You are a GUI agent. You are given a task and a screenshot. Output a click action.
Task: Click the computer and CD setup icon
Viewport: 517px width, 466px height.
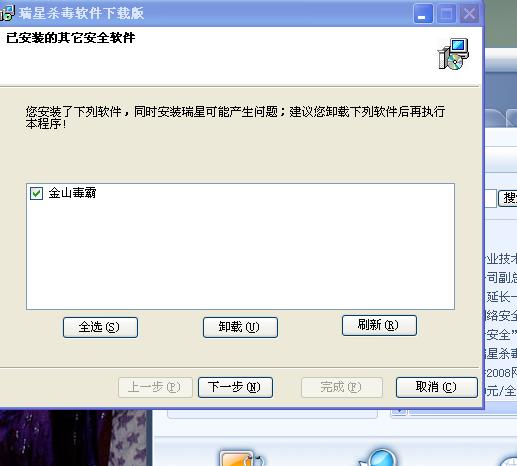click(453, 54)
